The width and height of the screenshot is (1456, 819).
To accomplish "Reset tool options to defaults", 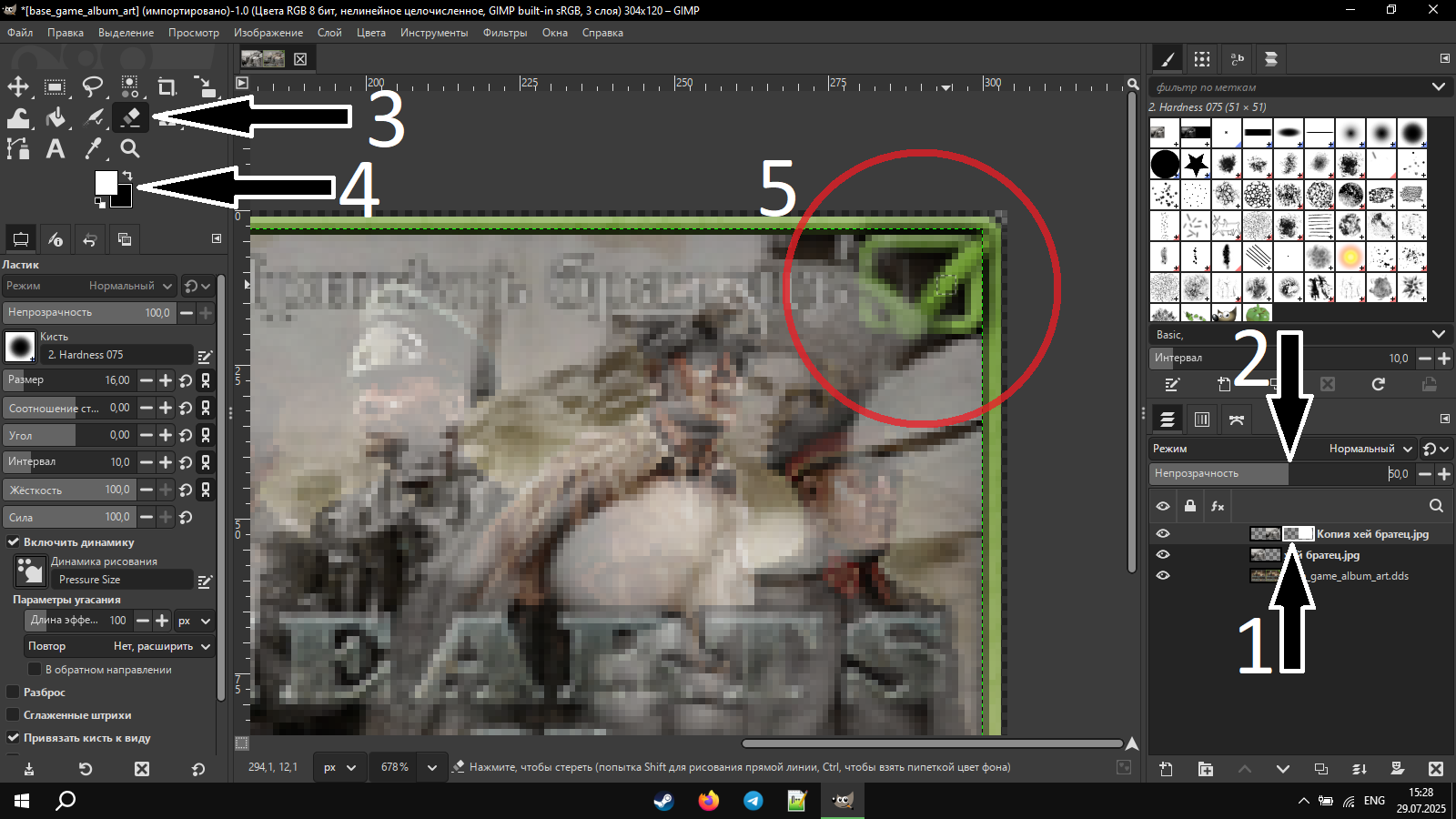I will click(x=198, y=769).
